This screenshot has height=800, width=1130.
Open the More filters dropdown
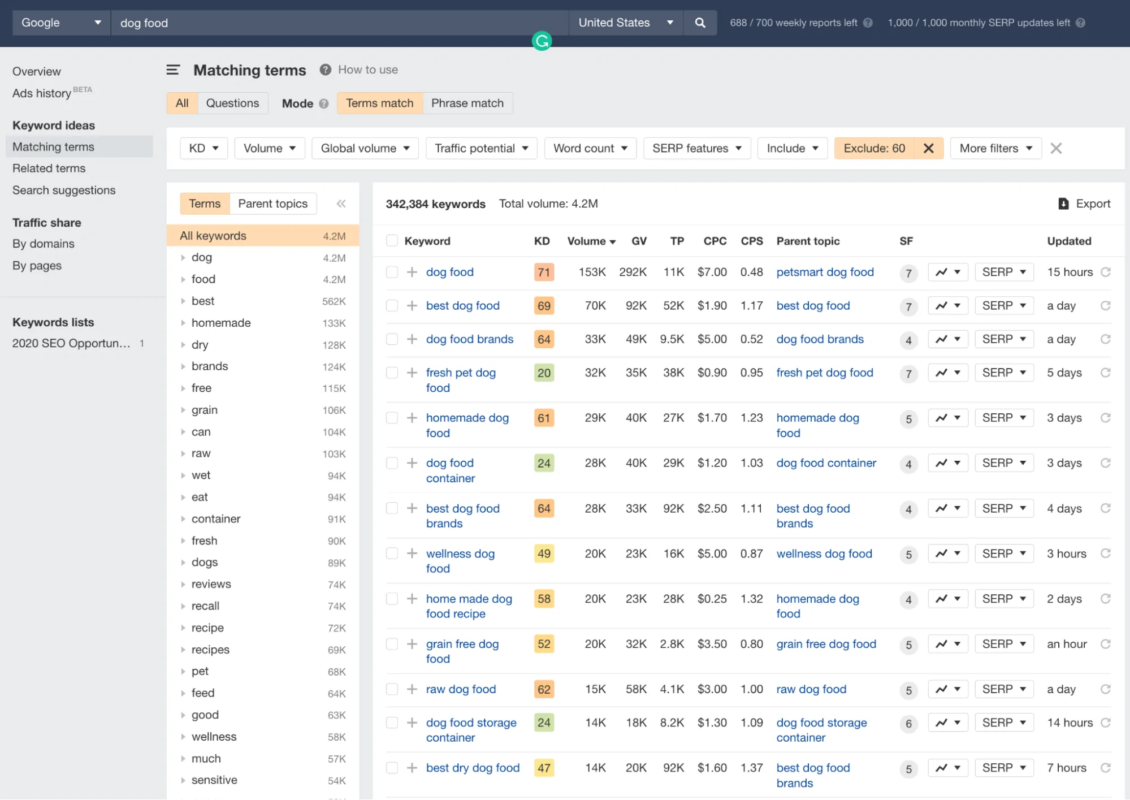[x=996, y=148]
